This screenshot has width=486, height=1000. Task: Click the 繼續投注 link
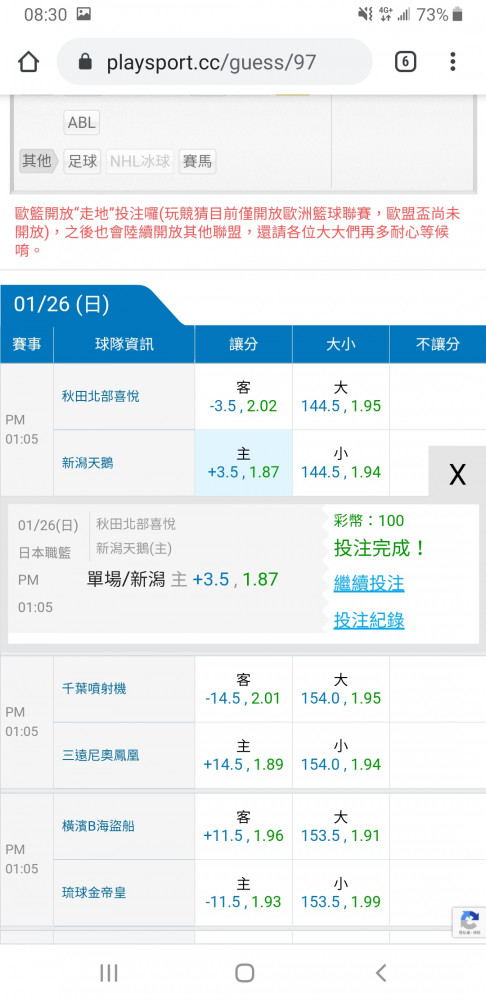[x=369, y=582]
